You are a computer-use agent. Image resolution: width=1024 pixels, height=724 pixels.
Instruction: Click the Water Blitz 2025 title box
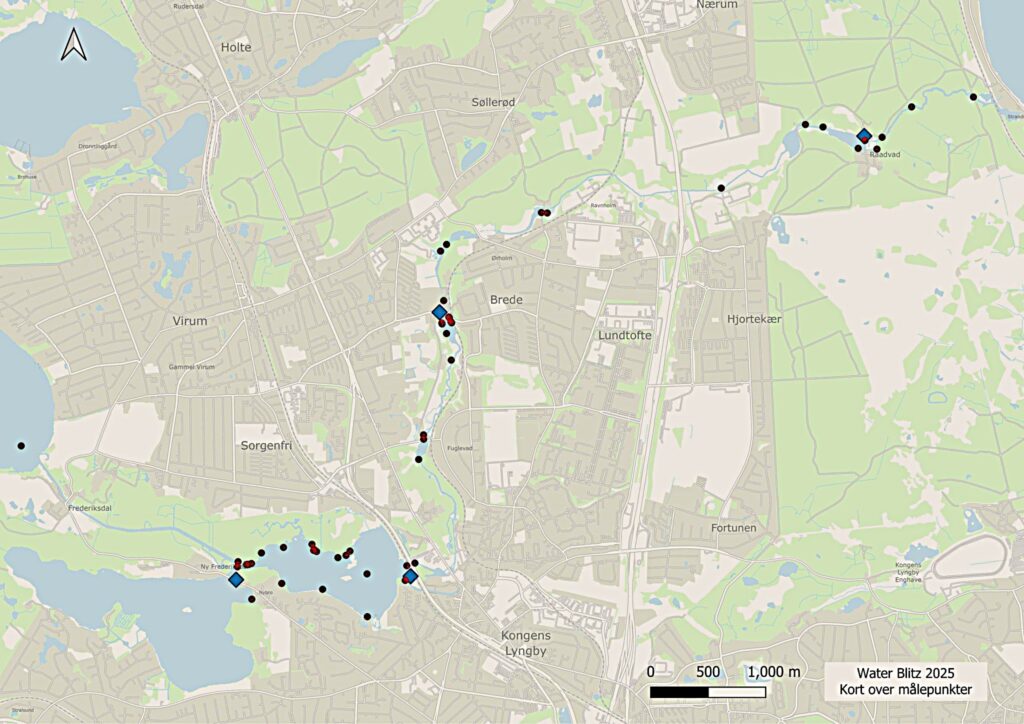906,681
